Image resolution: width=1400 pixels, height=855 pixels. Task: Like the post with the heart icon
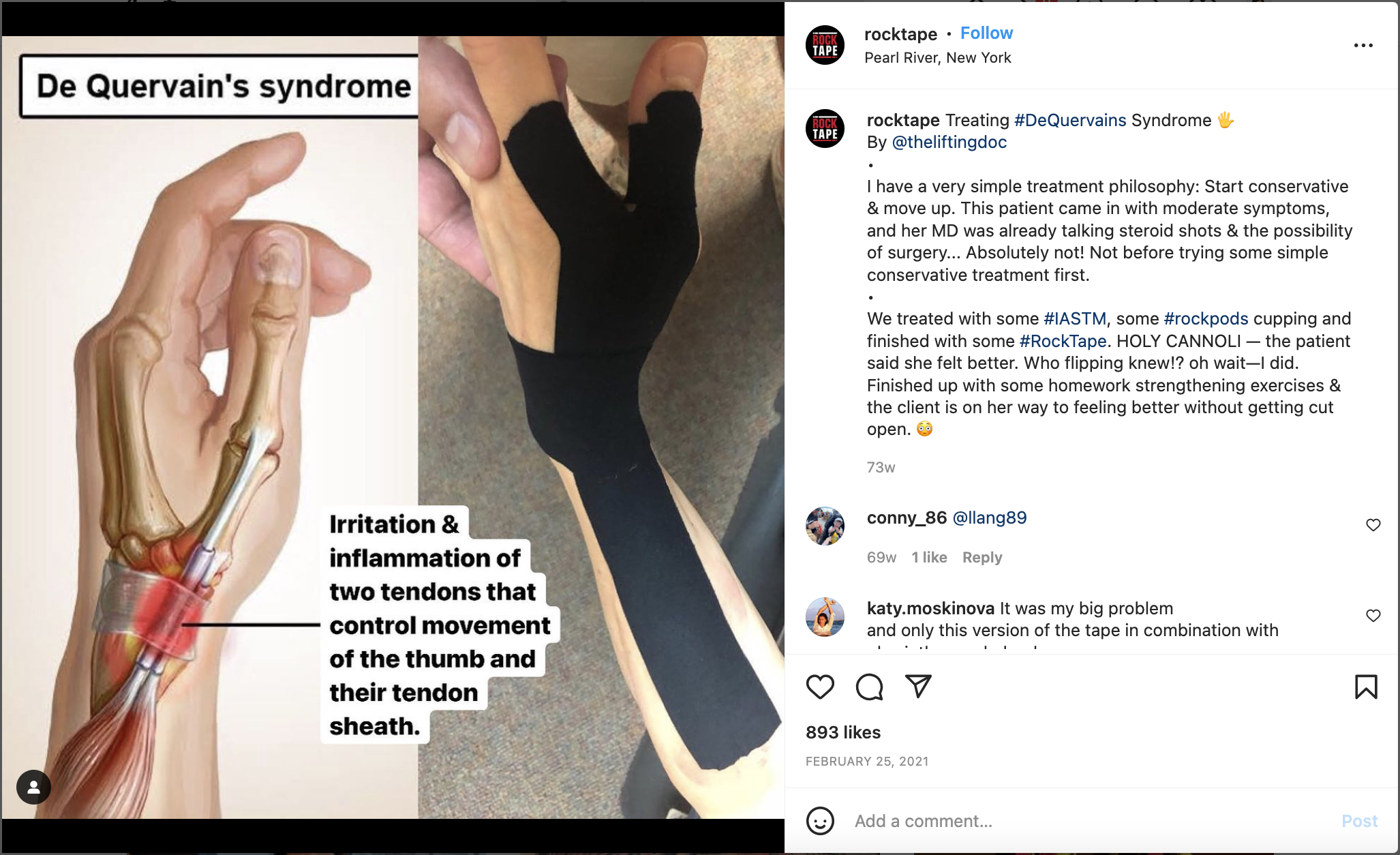click(x=820, y=687)
